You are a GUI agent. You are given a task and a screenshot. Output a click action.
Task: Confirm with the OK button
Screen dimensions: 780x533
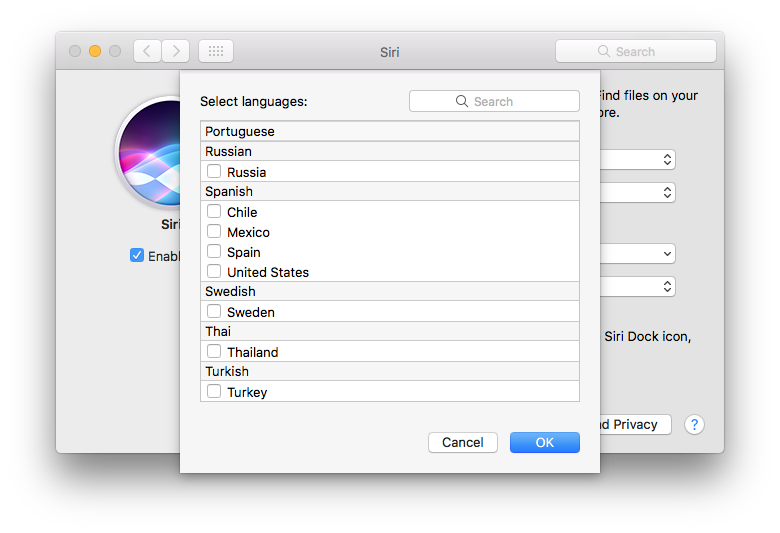pos(545,442)
